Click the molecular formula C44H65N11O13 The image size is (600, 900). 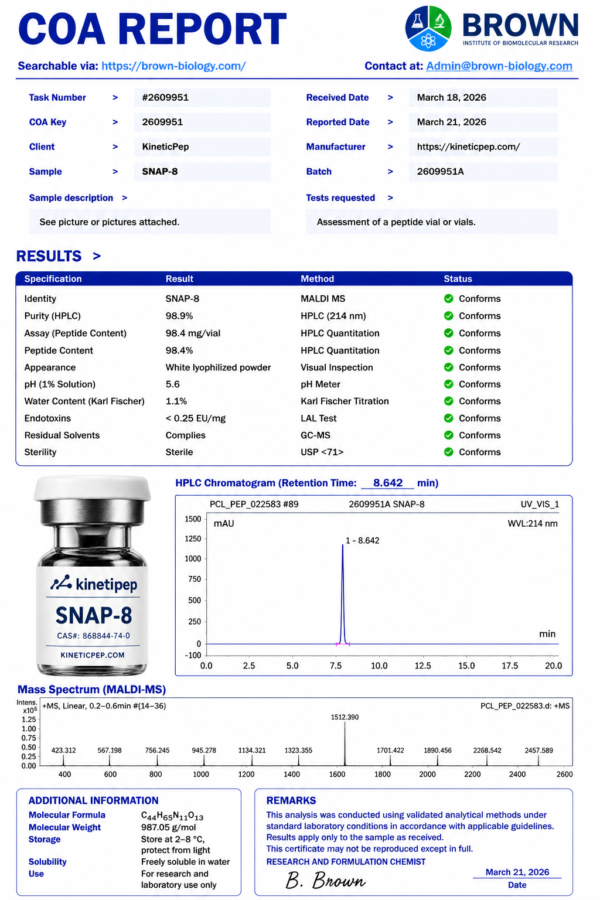tap(172, 816)
